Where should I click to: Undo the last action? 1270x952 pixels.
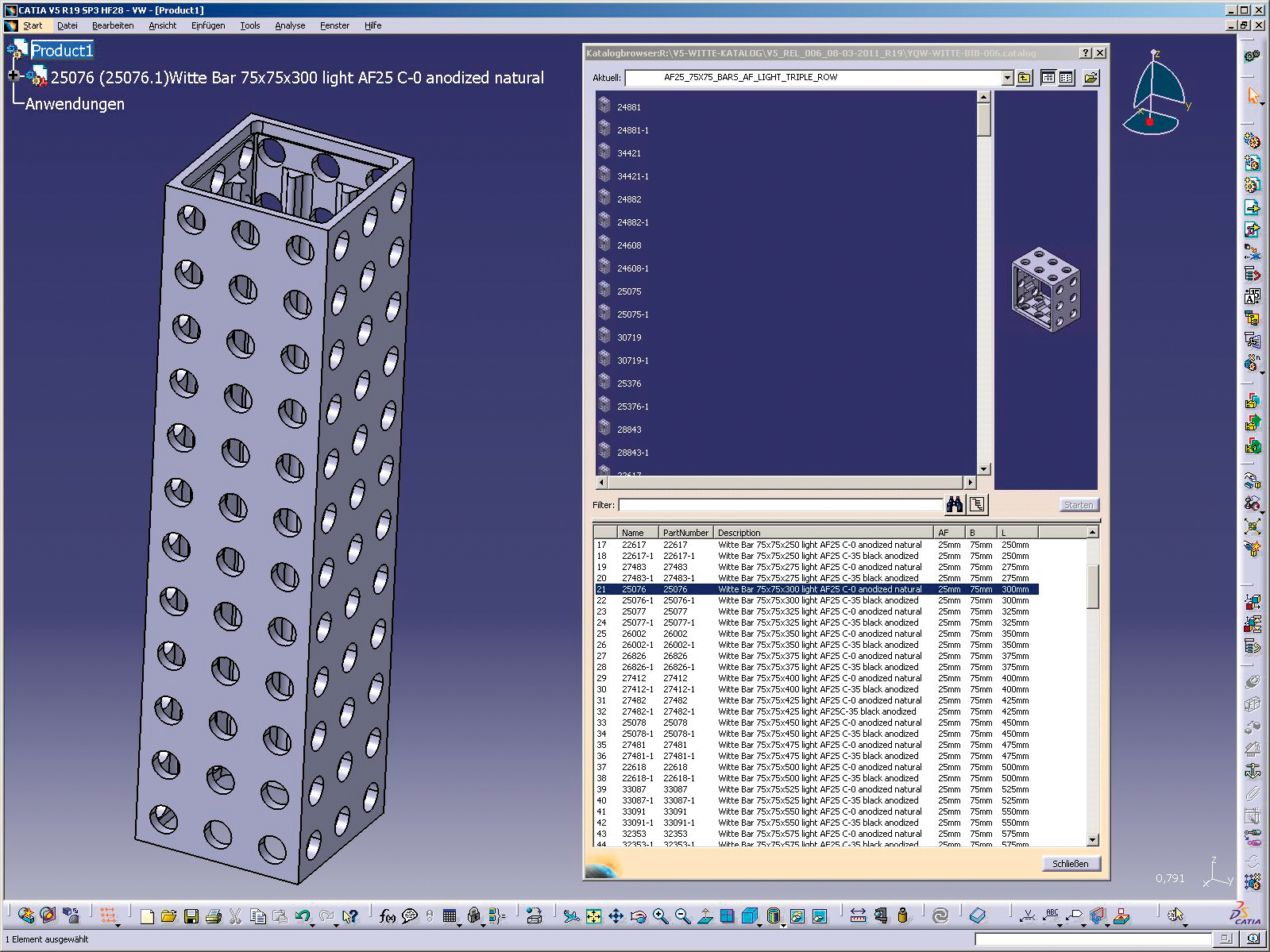point(301,916)
